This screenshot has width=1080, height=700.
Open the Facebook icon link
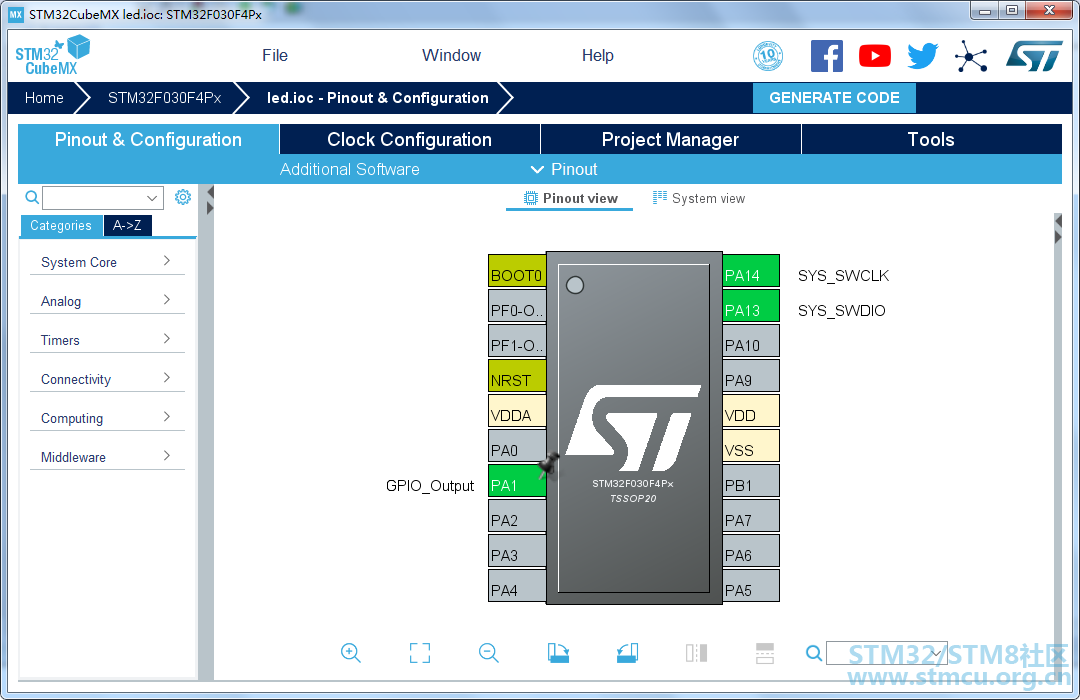point(827,56)
